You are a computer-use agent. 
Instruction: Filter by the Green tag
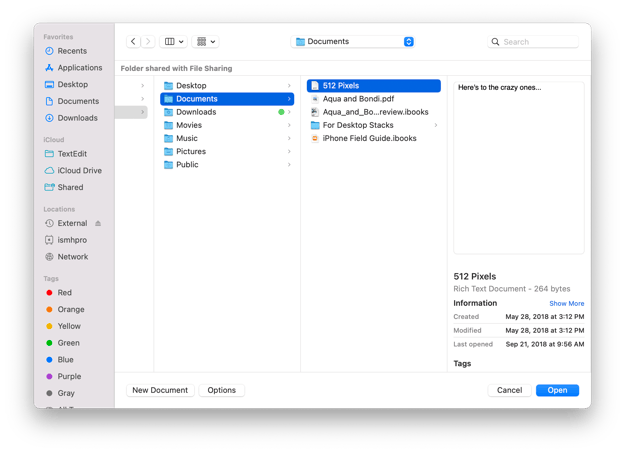[64, 343]
